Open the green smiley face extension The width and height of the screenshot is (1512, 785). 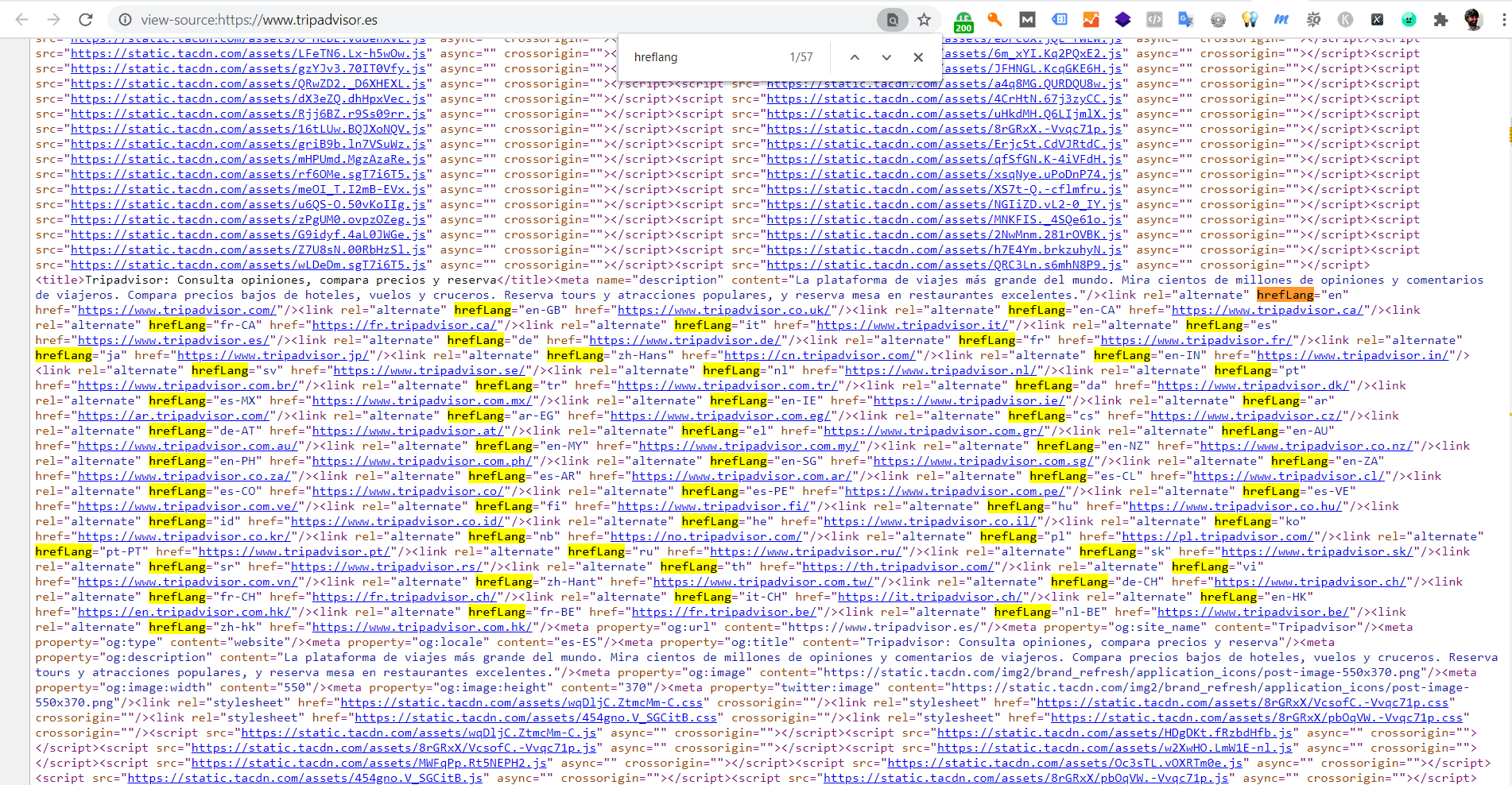click(x=1409, y=20)
